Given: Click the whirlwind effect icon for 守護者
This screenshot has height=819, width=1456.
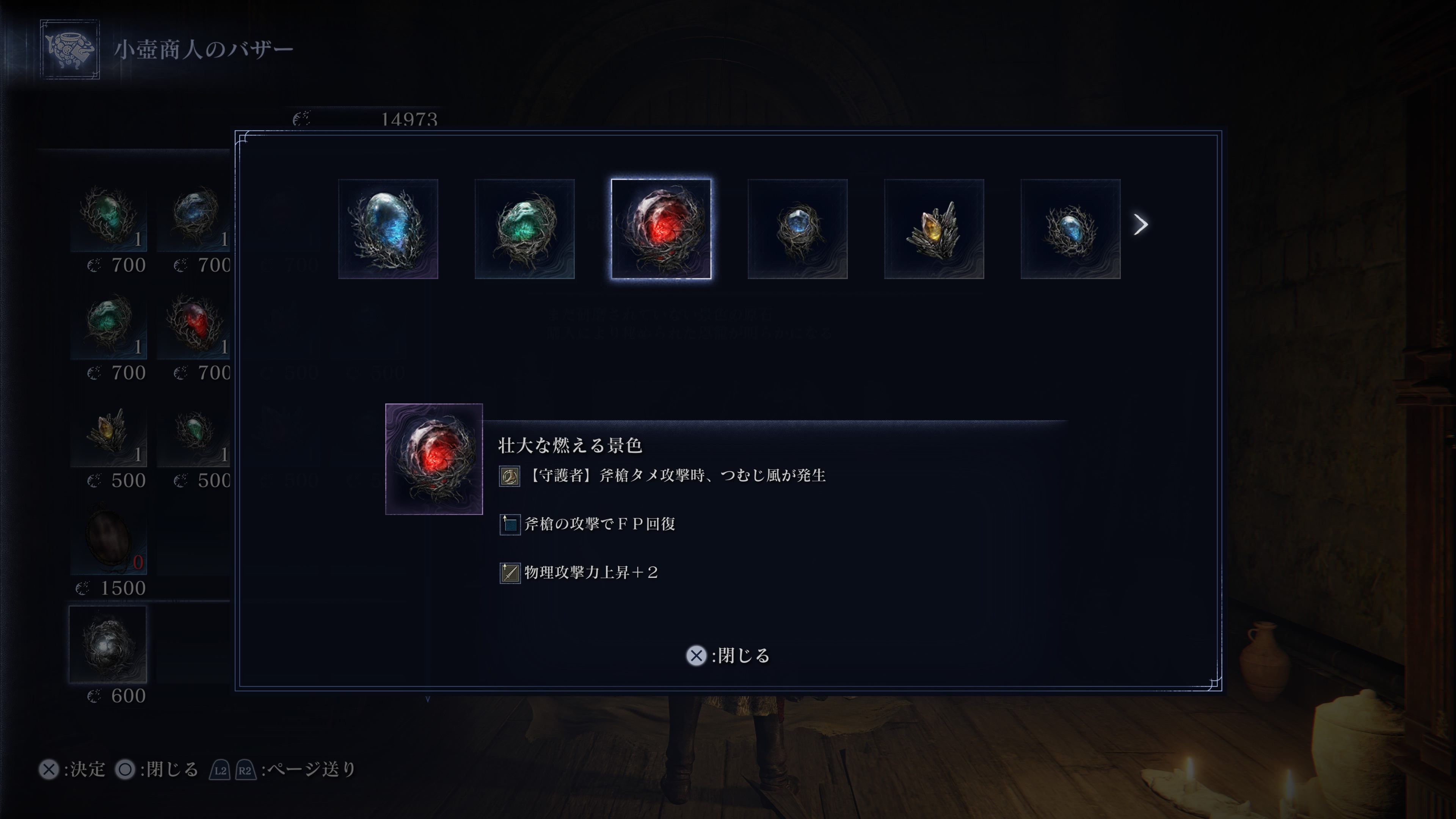Looking at the screenshot, I should [509, 476].
